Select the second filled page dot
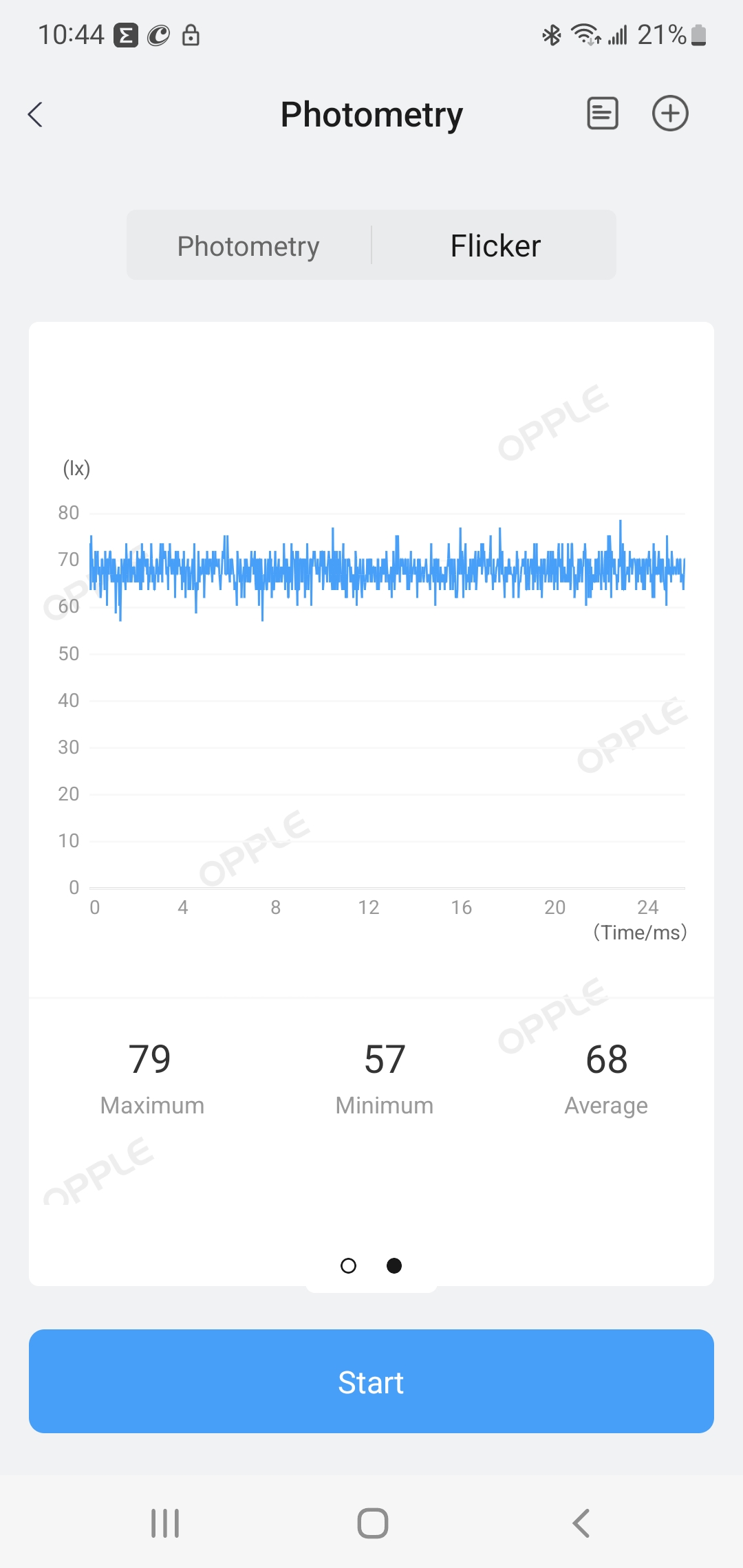 click(x=394, y=1265)
